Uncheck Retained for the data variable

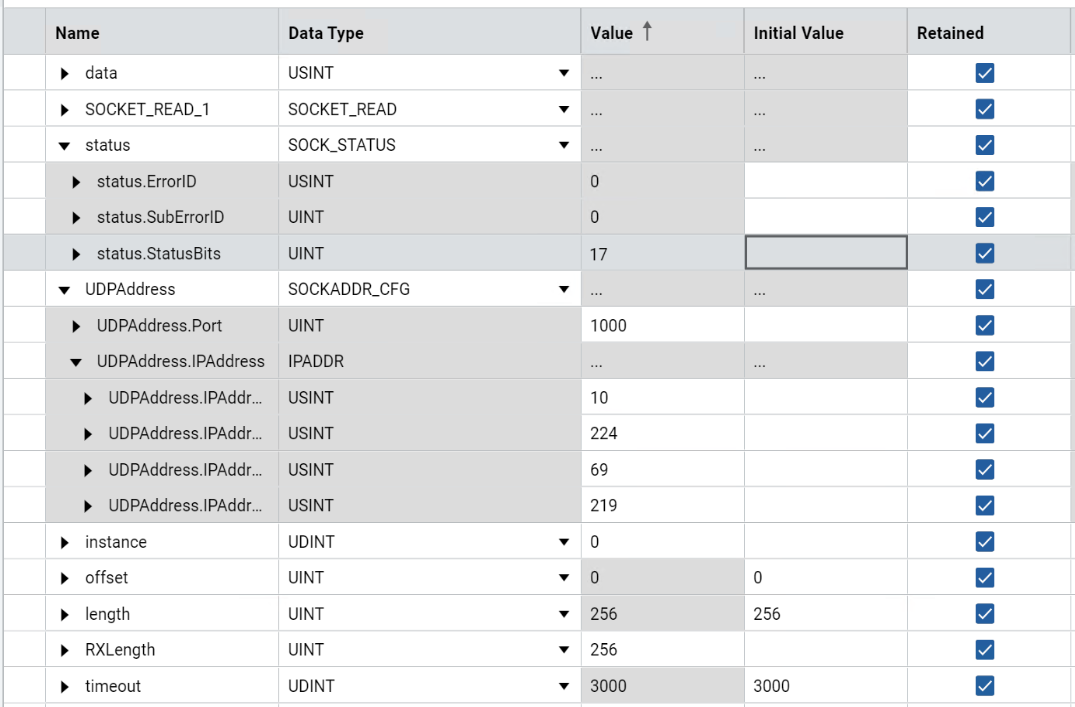[x=984, y=73]
